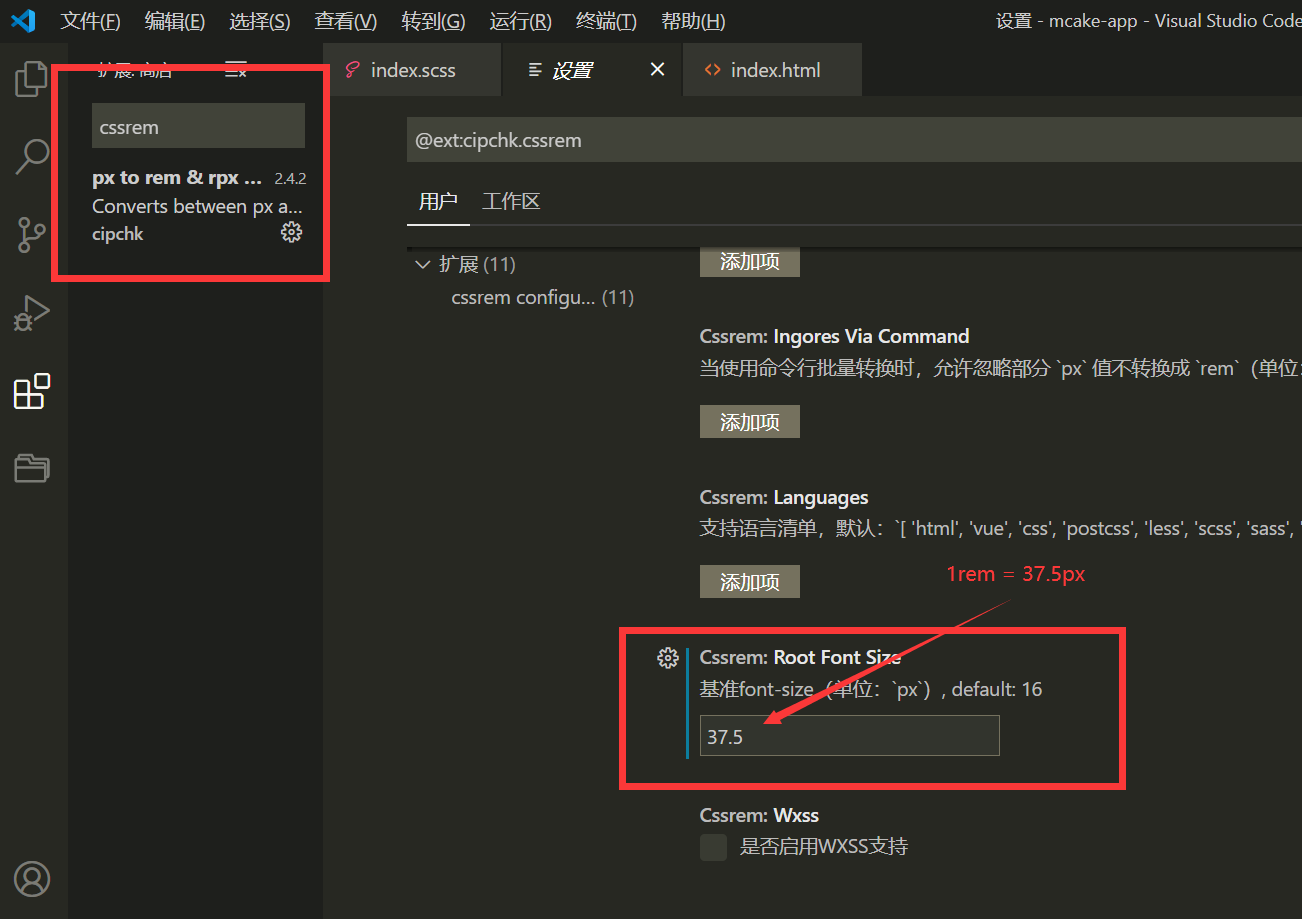Switch to 设置 editor tab
Viewport: 1302px width, 919px height.
[x=592, y=70]
